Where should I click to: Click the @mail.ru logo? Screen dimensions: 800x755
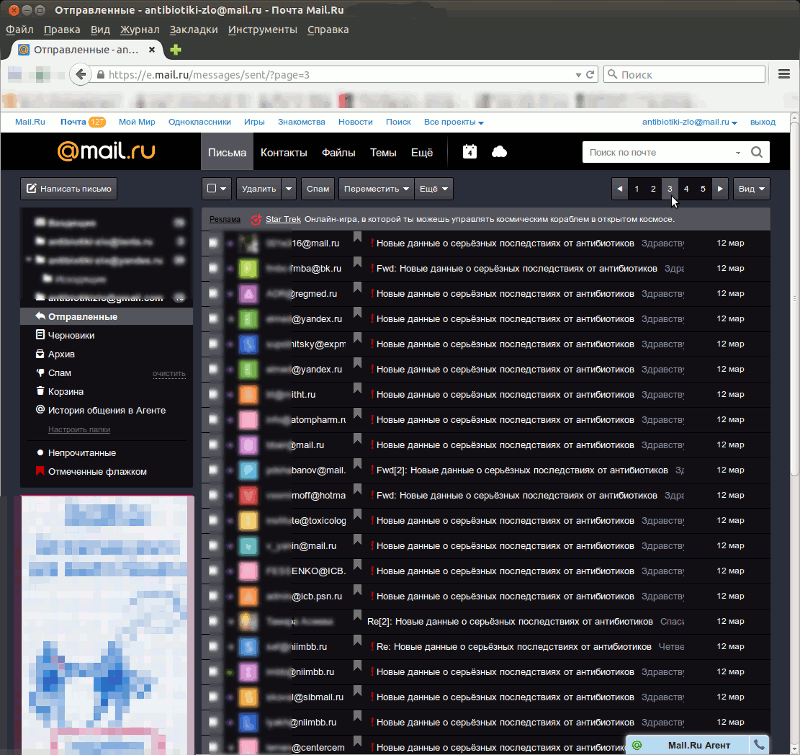(x=106, y=151)
